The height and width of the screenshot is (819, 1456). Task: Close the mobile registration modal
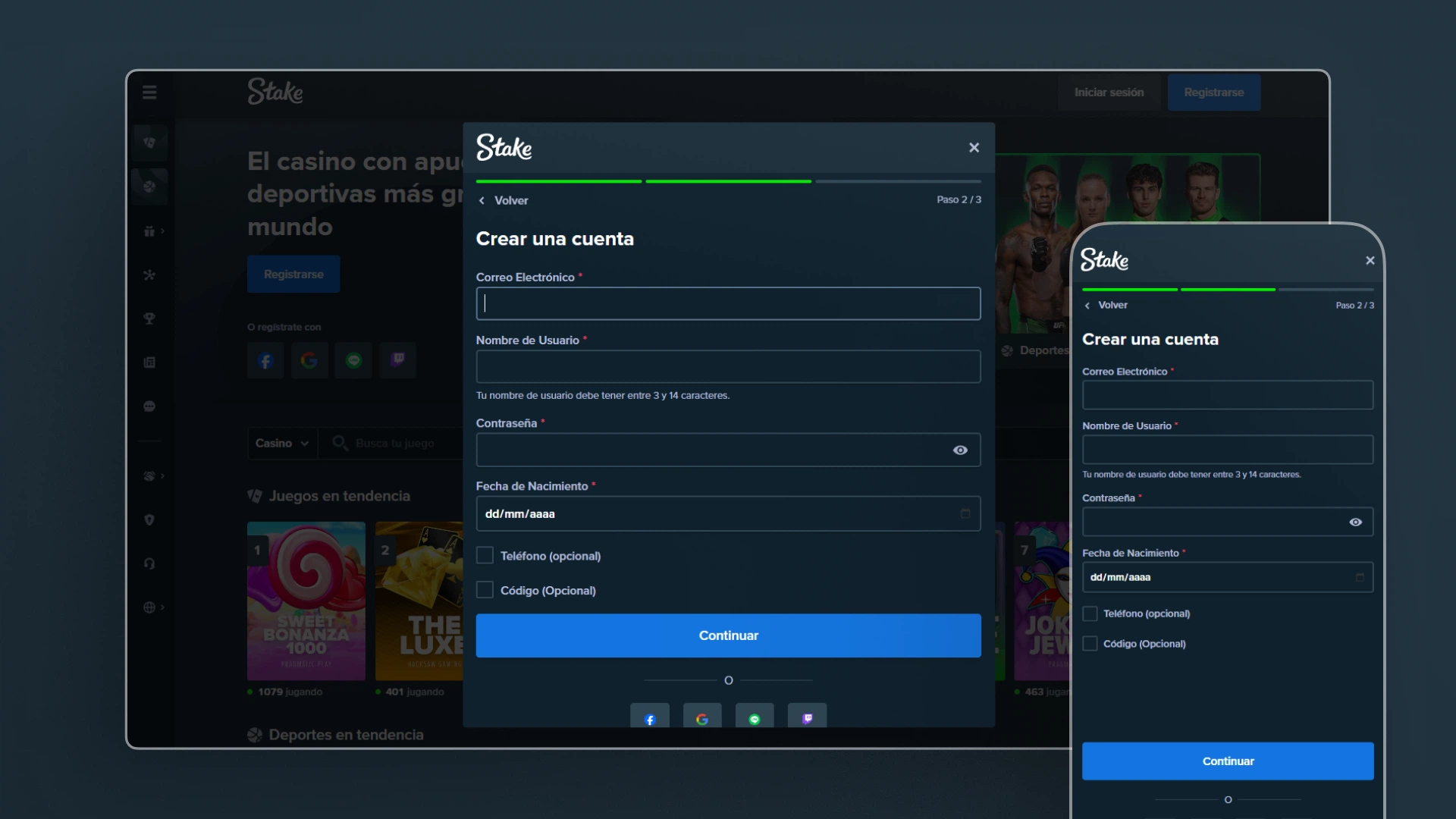tap(1370, 260)
